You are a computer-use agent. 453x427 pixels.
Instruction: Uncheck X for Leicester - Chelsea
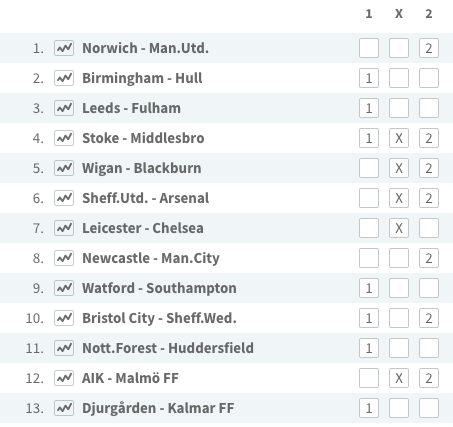399,228
